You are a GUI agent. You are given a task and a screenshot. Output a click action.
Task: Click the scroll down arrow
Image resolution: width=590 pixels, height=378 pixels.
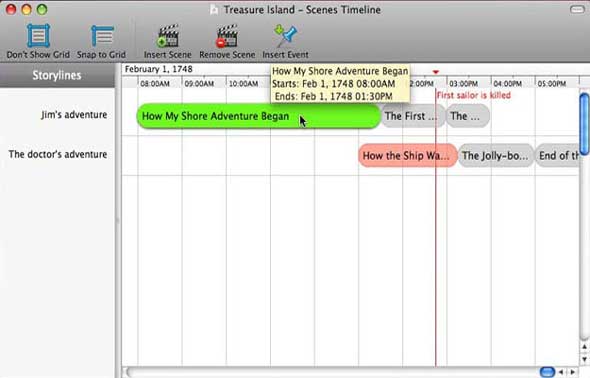click(584, 359)
